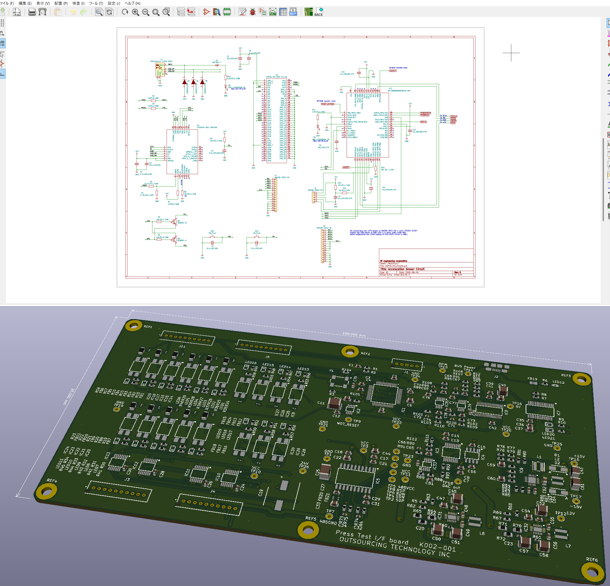The width and height of the screenshot is (610, 586).
Task: Open the find and replace icon
Action: point(109,12)
